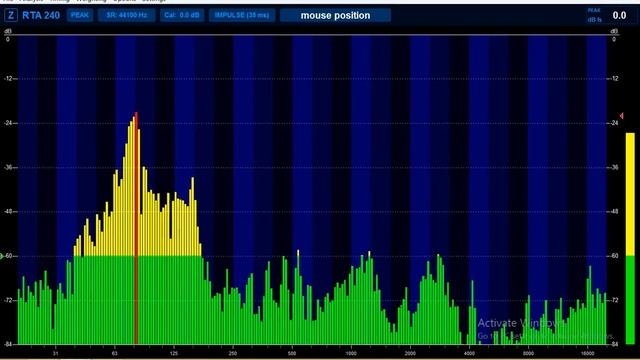Select the IMPULSE (35 ms) timing button
Viewport: 640px width, 360px height.
[x=242, y=15]
